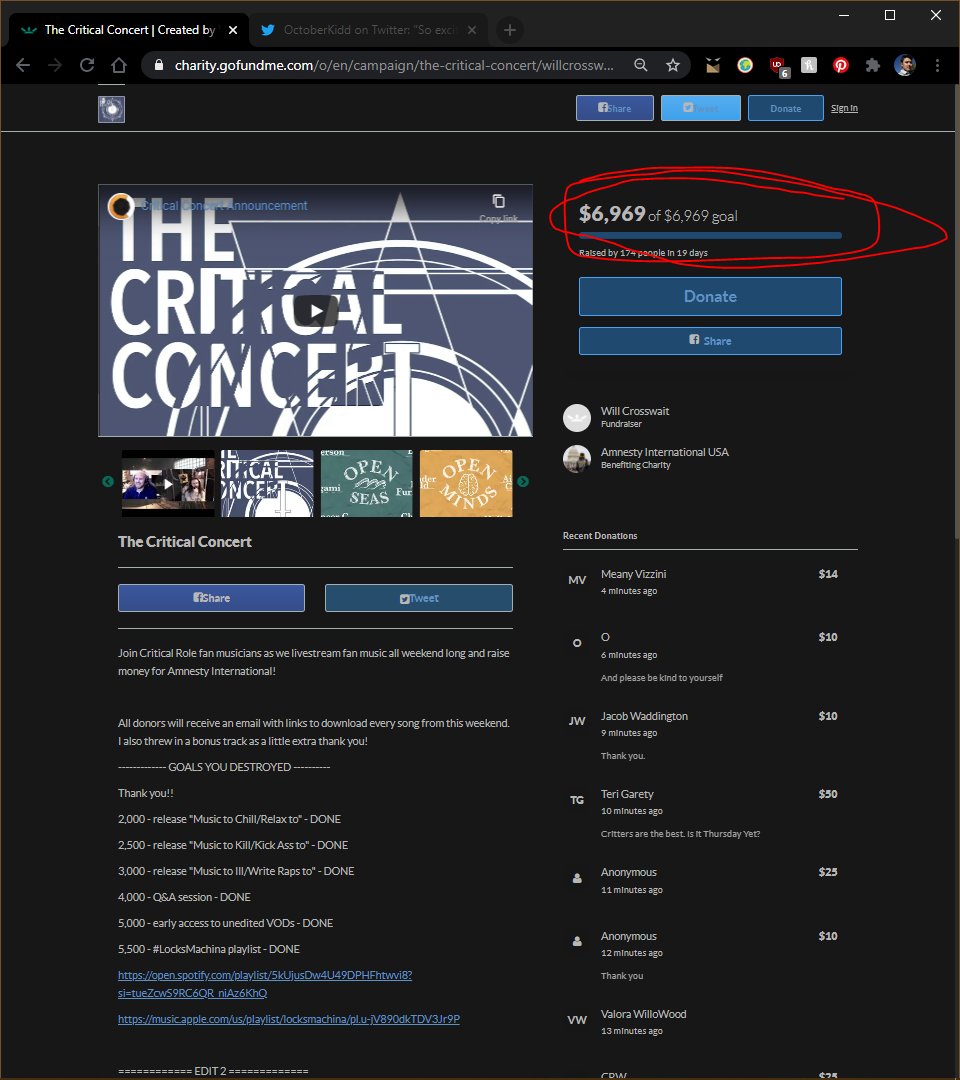
Task: Click the header Facebook Share button
Action: 615,108
